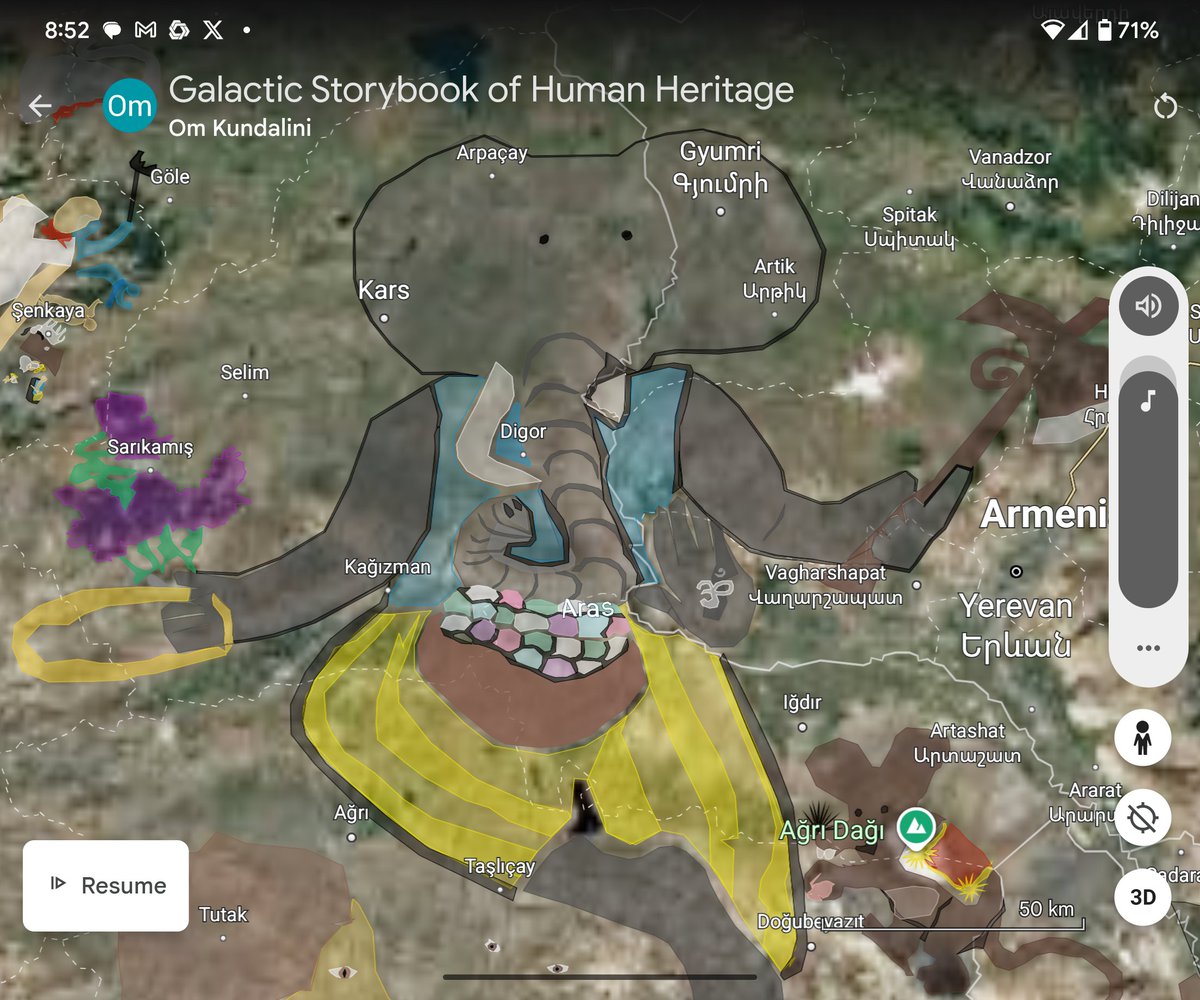The image size is (1200, 1000).
Task: Select the Ağrı city label
Action: [x=351, y=814]
